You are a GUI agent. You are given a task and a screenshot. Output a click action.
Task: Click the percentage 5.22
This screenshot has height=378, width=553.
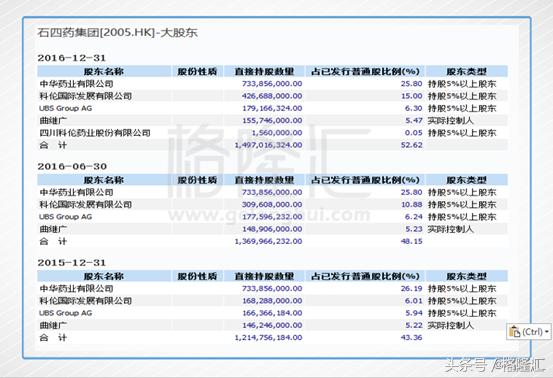[x=414, y=325]
